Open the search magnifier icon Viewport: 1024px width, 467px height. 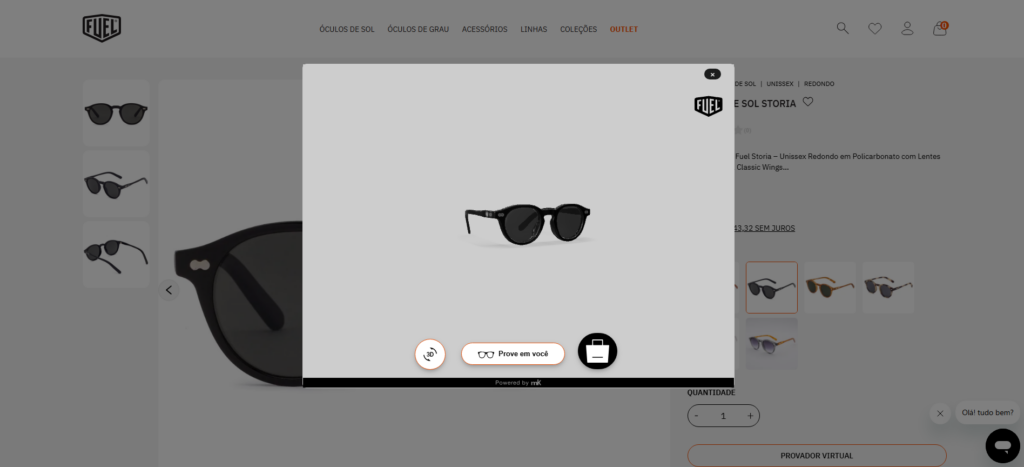pos(842,29)
